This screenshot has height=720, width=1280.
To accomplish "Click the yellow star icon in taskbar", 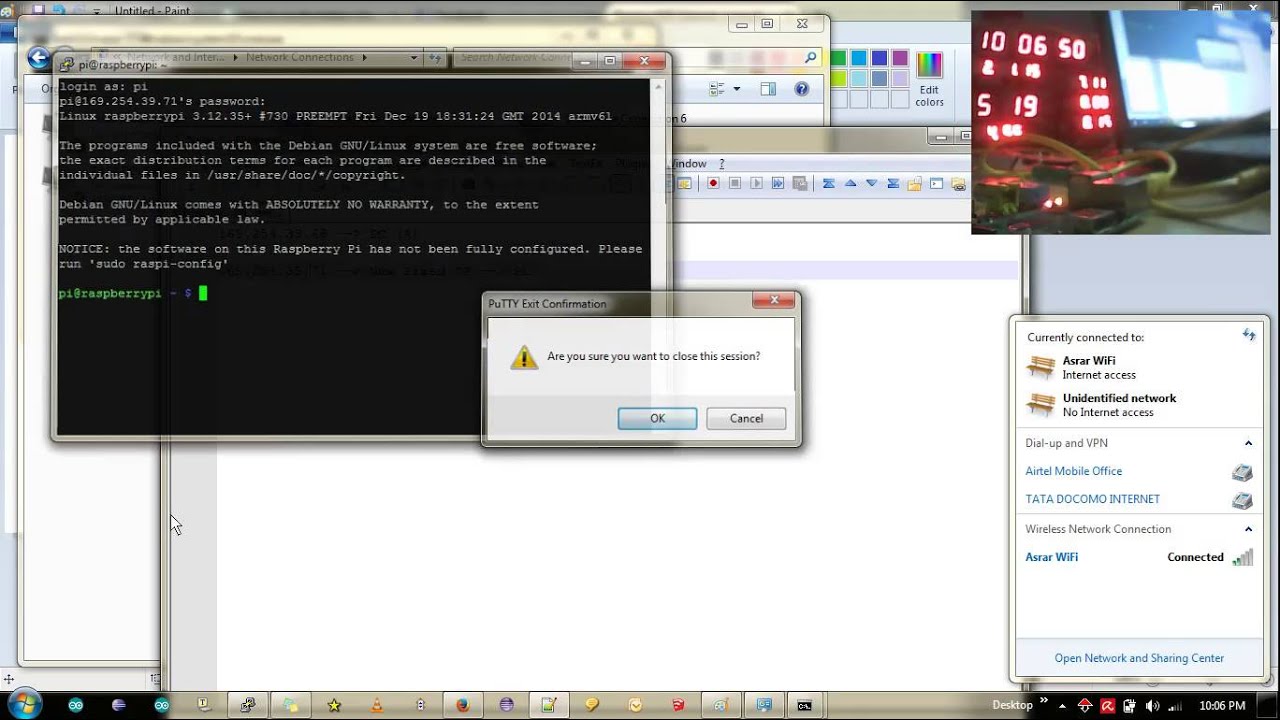I will click(334, 705).
